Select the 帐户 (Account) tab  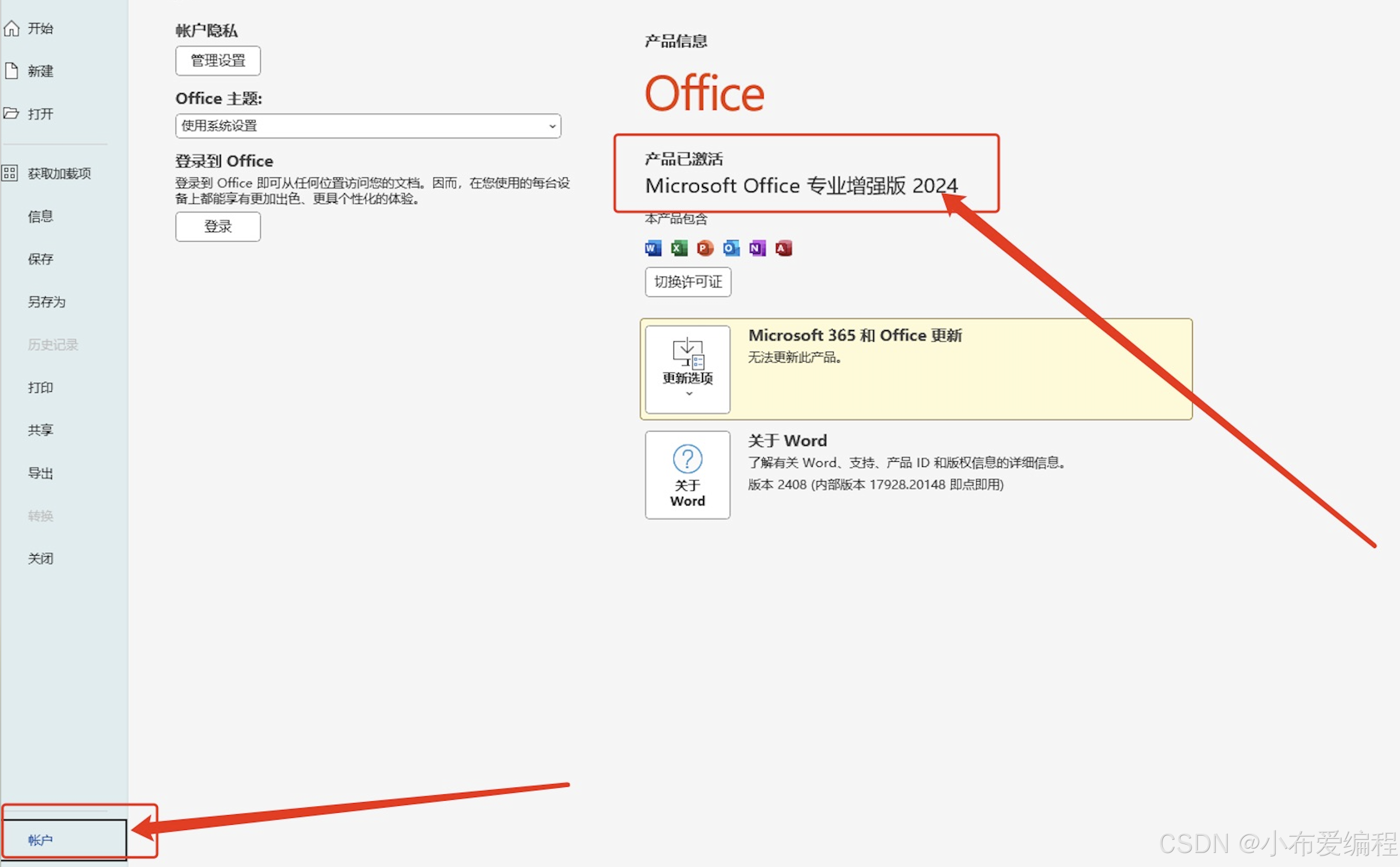coord(64,840)
